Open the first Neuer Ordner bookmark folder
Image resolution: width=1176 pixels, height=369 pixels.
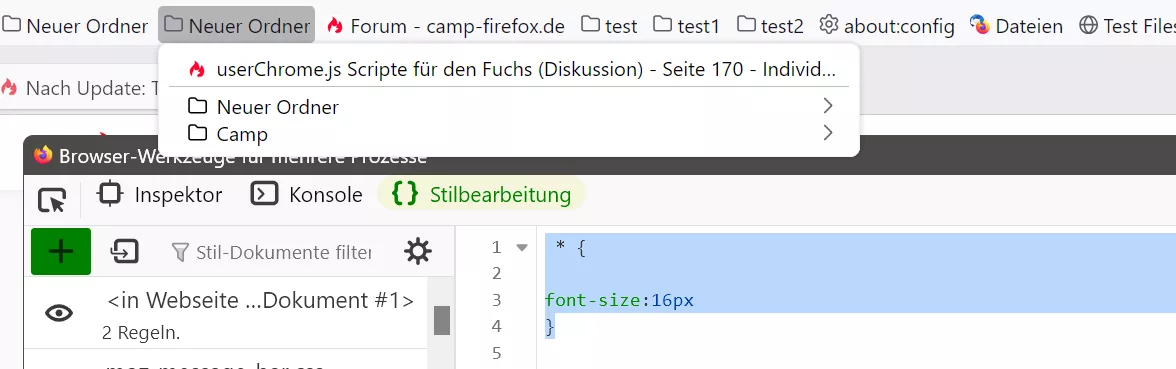tap(75, 26)
